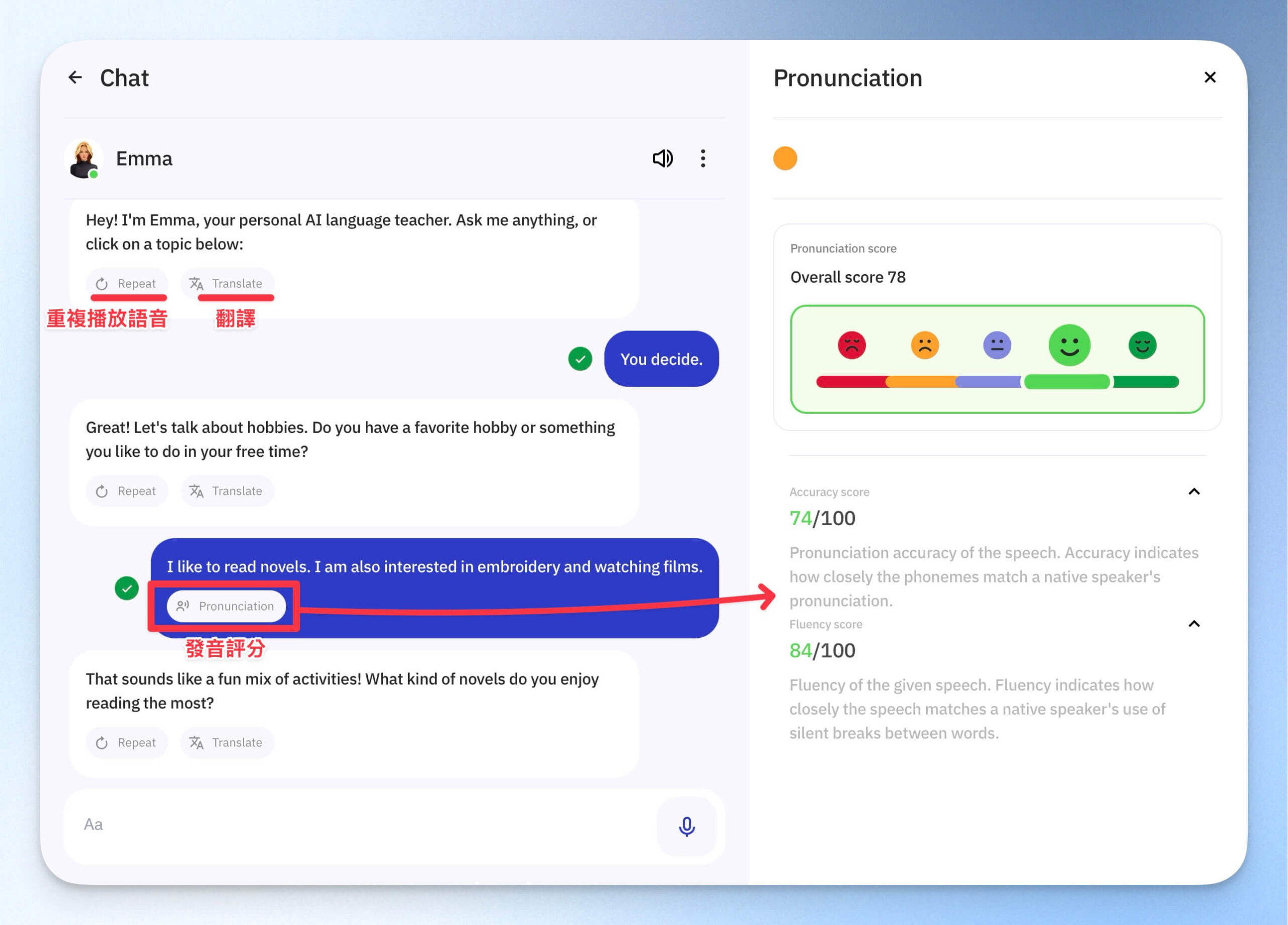The height and width of the screenshot is (925, 1288).
Task: Click the purple segment of the score bar
Action: (x=988, y=382)
